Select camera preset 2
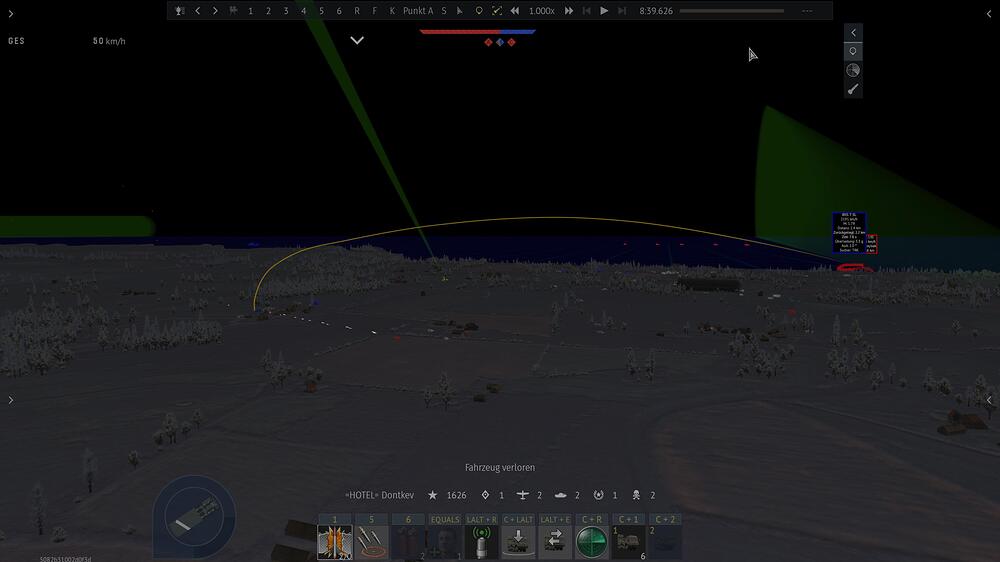Image resolution: width=1000 pixels, height=562 pixels. pos(268,11)
